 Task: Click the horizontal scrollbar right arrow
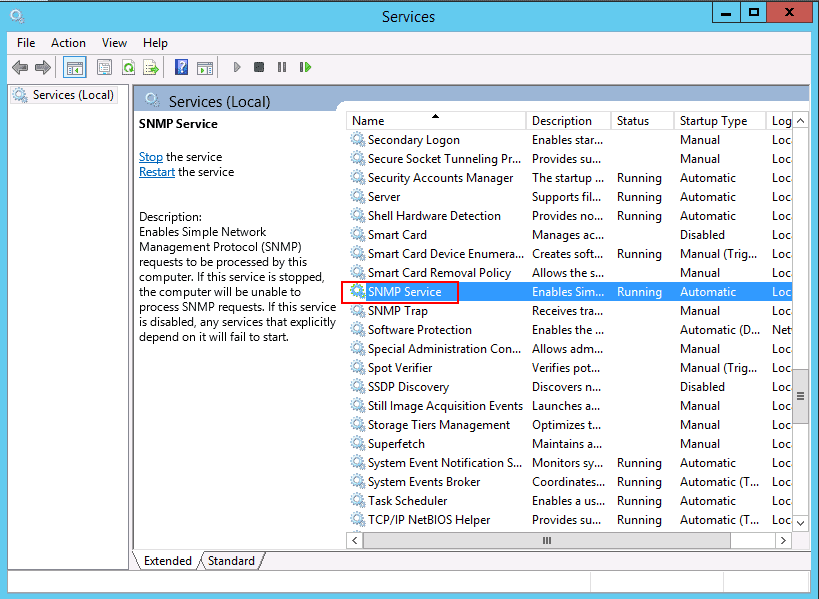click(x=783, y=541)
